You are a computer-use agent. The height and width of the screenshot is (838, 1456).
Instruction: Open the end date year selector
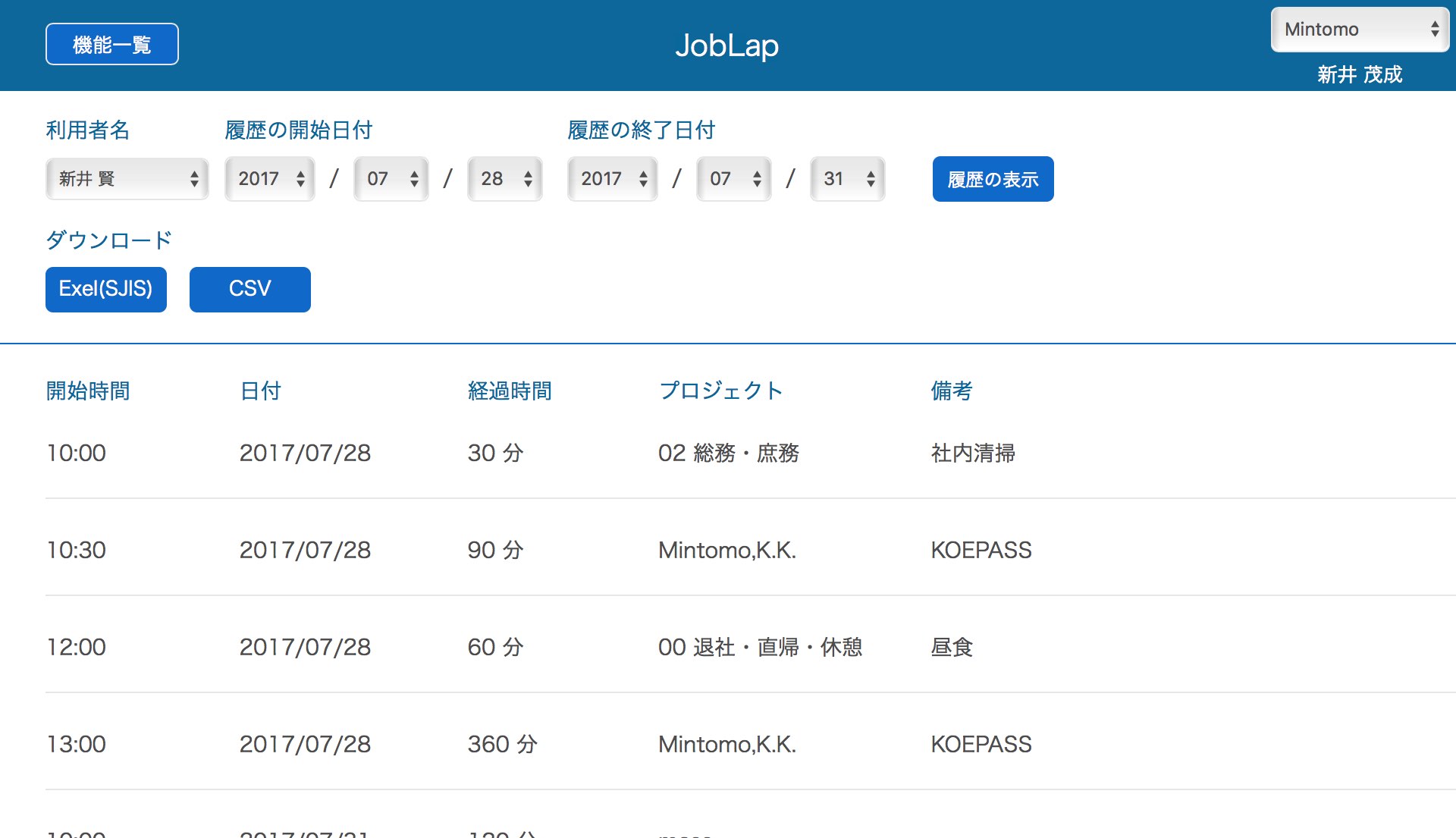click(x=611, y=179)
